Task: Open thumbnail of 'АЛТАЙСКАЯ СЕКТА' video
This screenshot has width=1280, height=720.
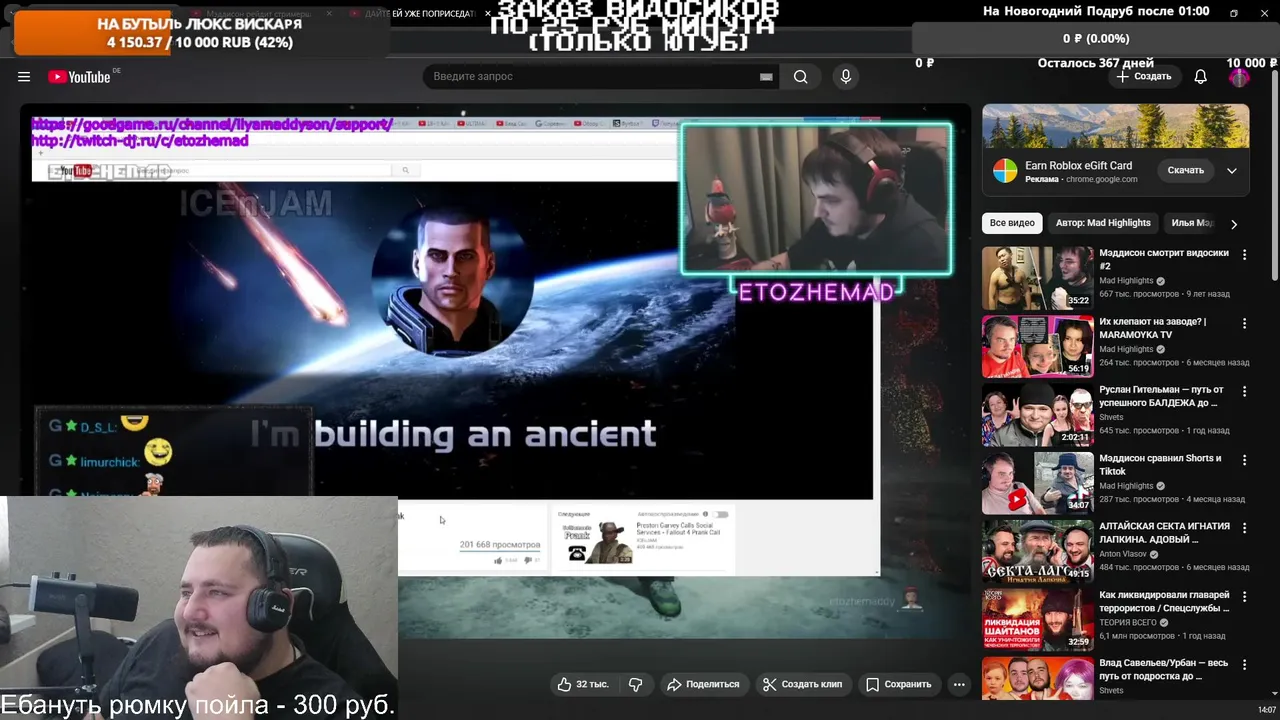Action: [x=1037, y=551]
